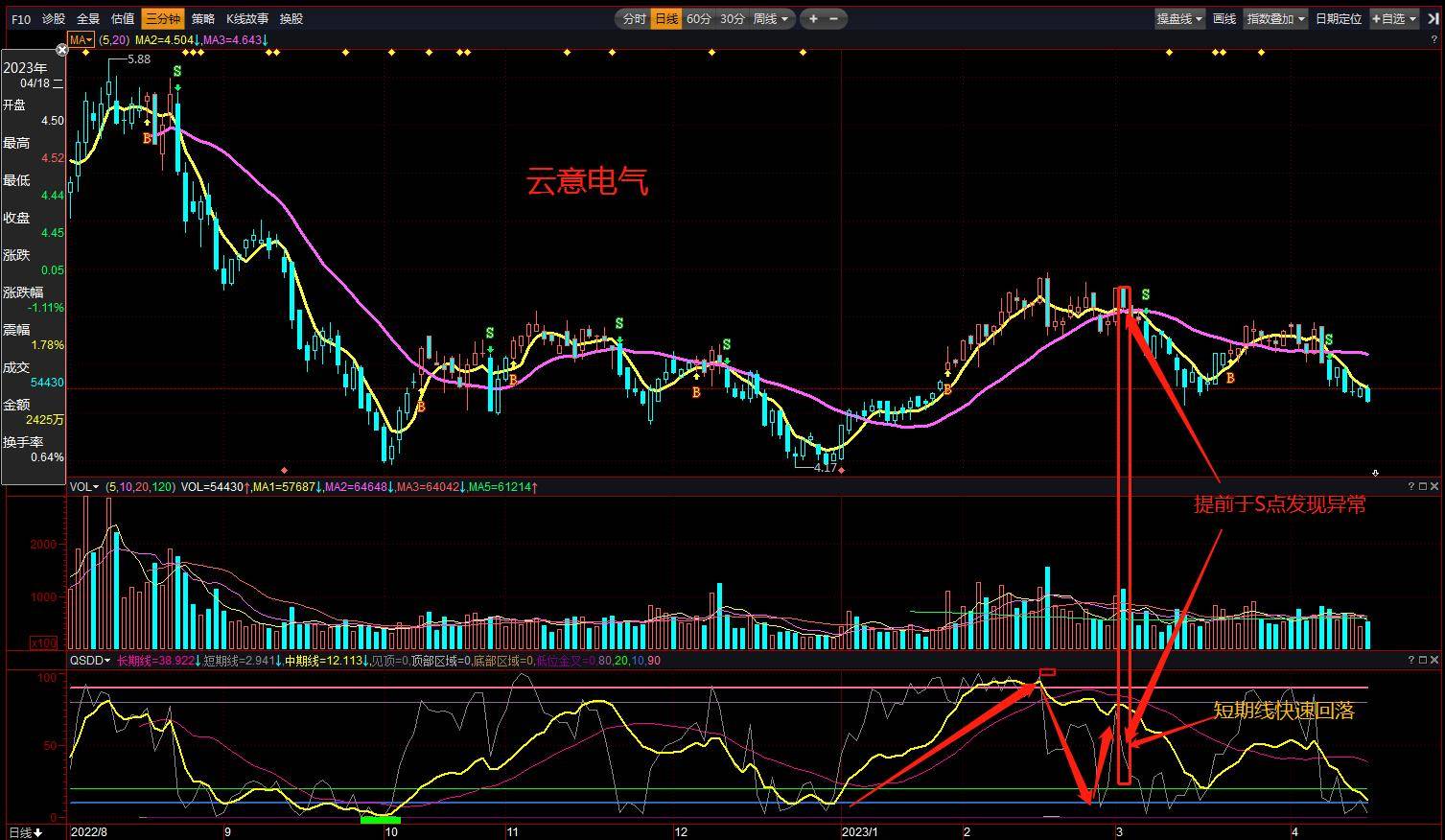The height and width of the screenshot is (840, 1445).
Task: Click the 2023/1 date label on timeline
Action: point(860,832)
